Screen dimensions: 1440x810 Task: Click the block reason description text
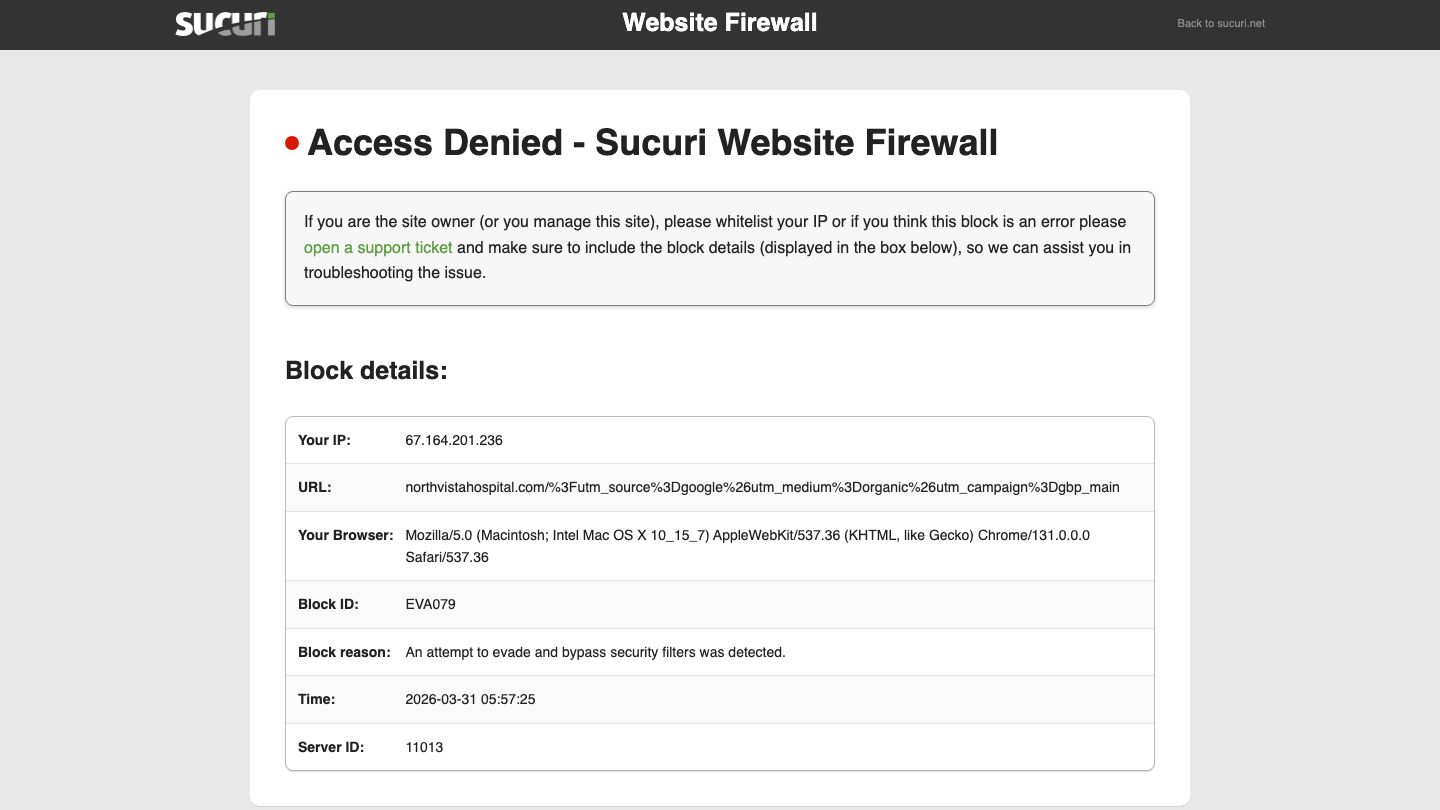595,652
